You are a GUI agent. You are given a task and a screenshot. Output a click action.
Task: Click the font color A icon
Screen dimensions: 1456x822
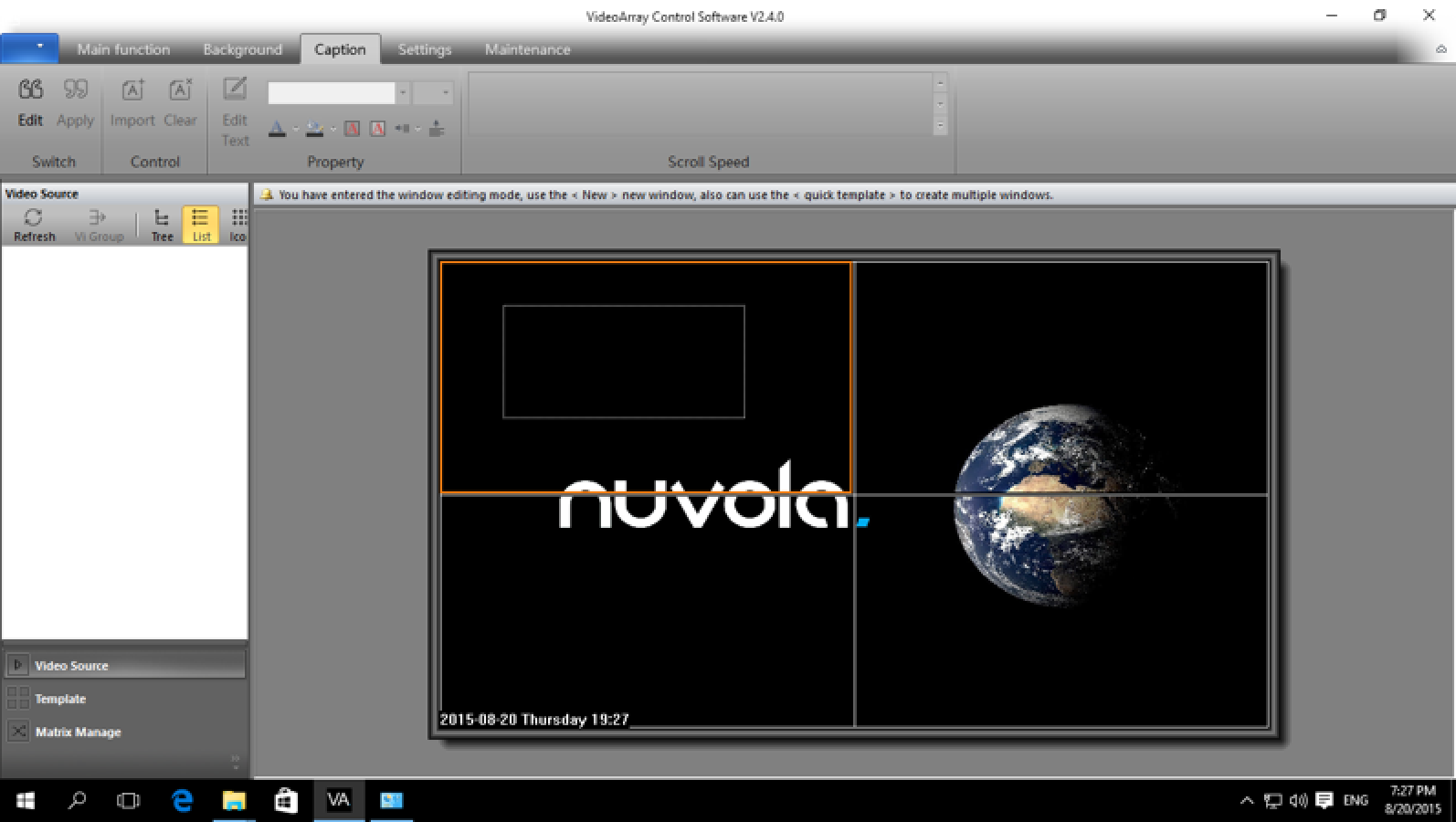click(x=277, y=129)
